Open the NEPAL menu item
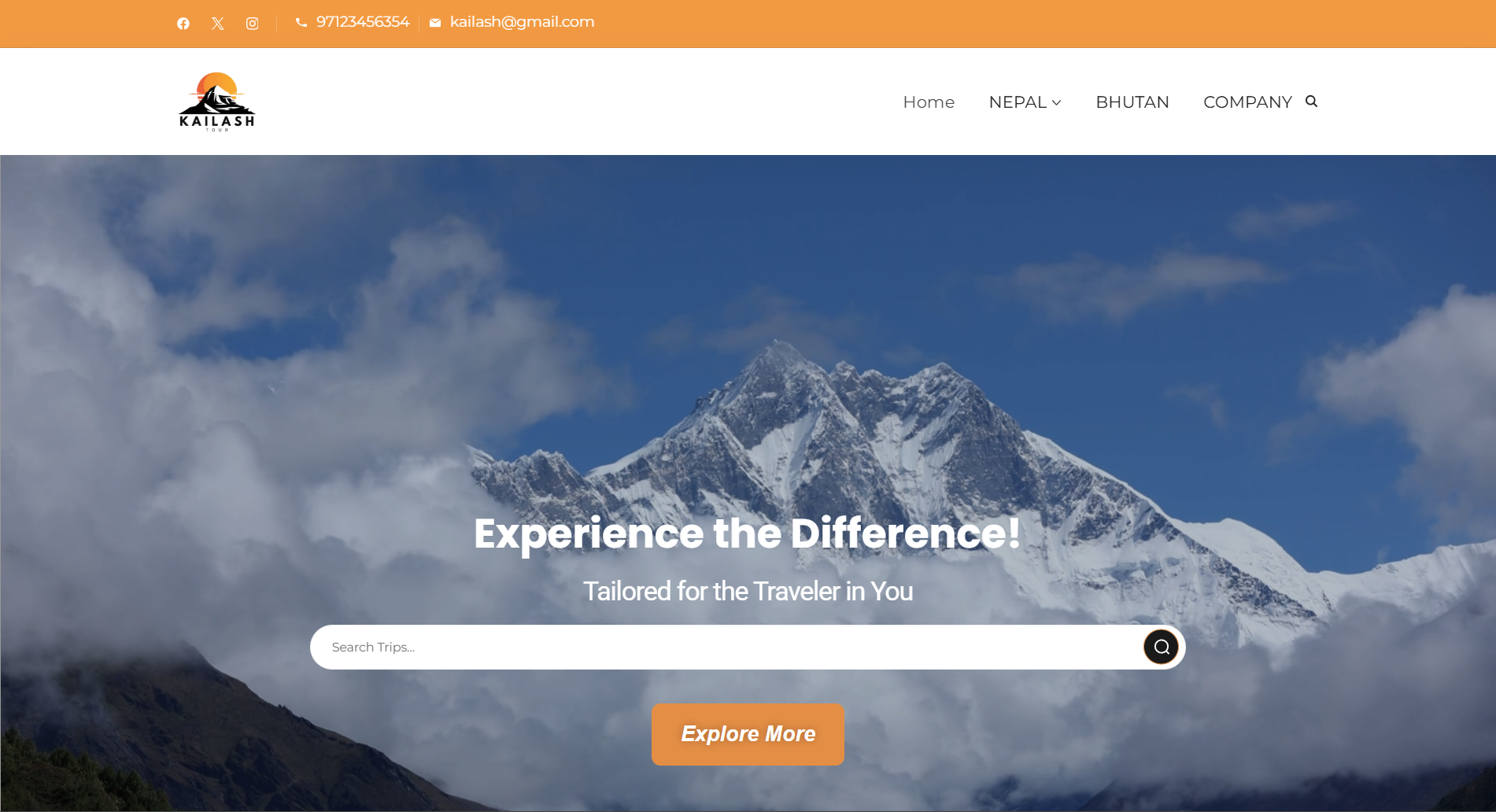Viewport: 1496px width, 812px height. pos(1018,102)
